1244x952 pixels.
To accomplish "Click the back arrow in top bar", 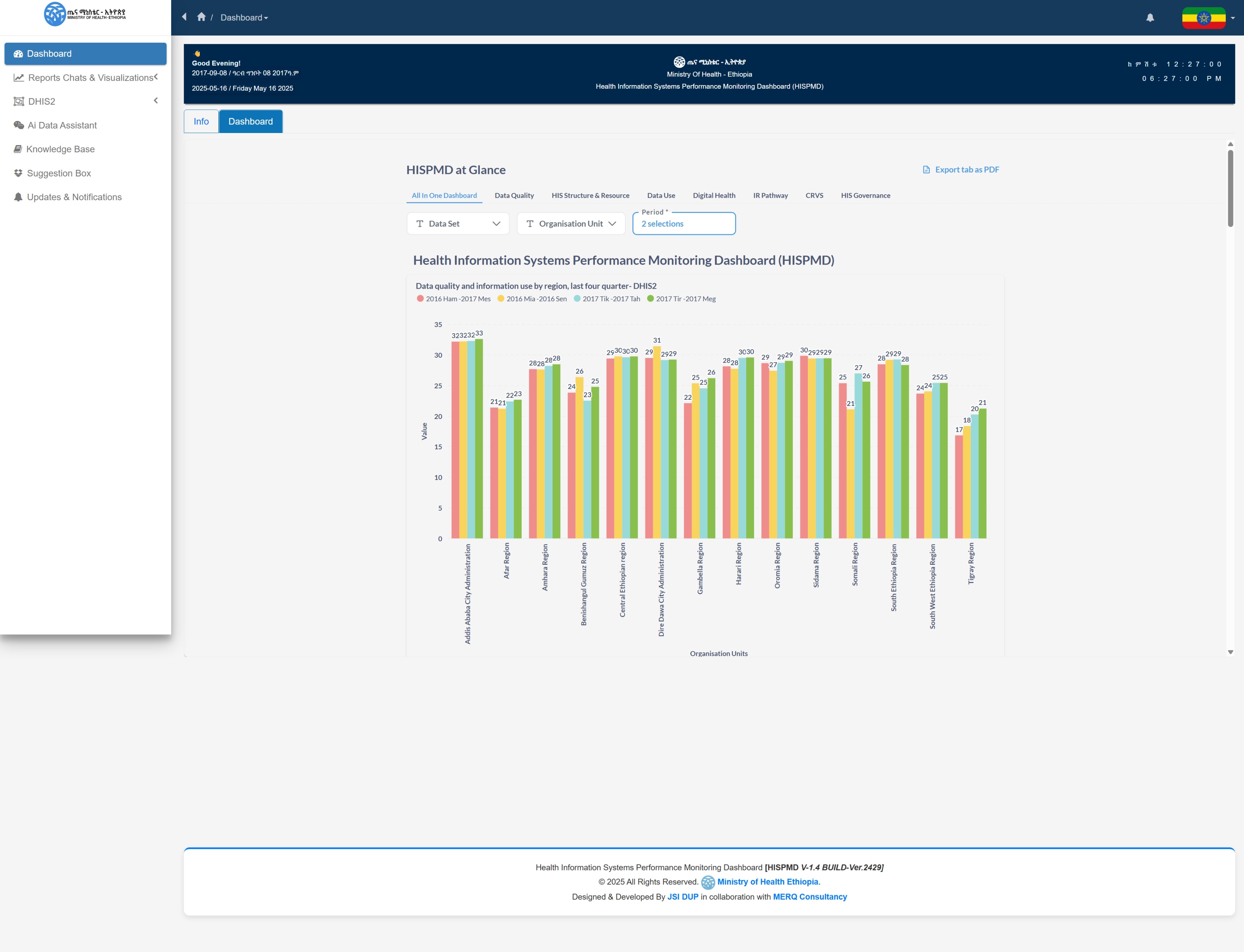I will click(184, 17).
